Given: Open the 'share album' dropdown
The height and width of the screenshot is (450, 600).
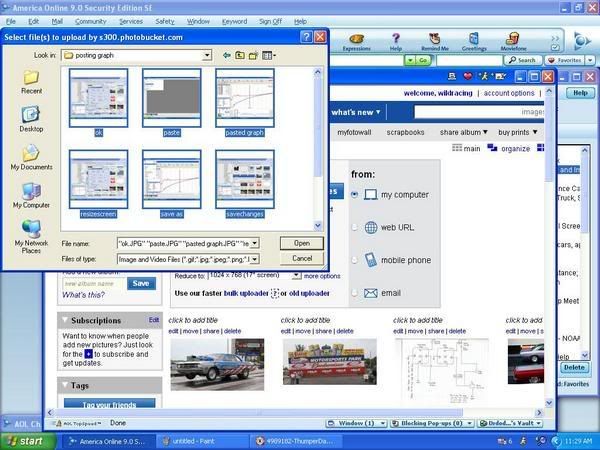Looking at the screenshot, I should (464, 132).
